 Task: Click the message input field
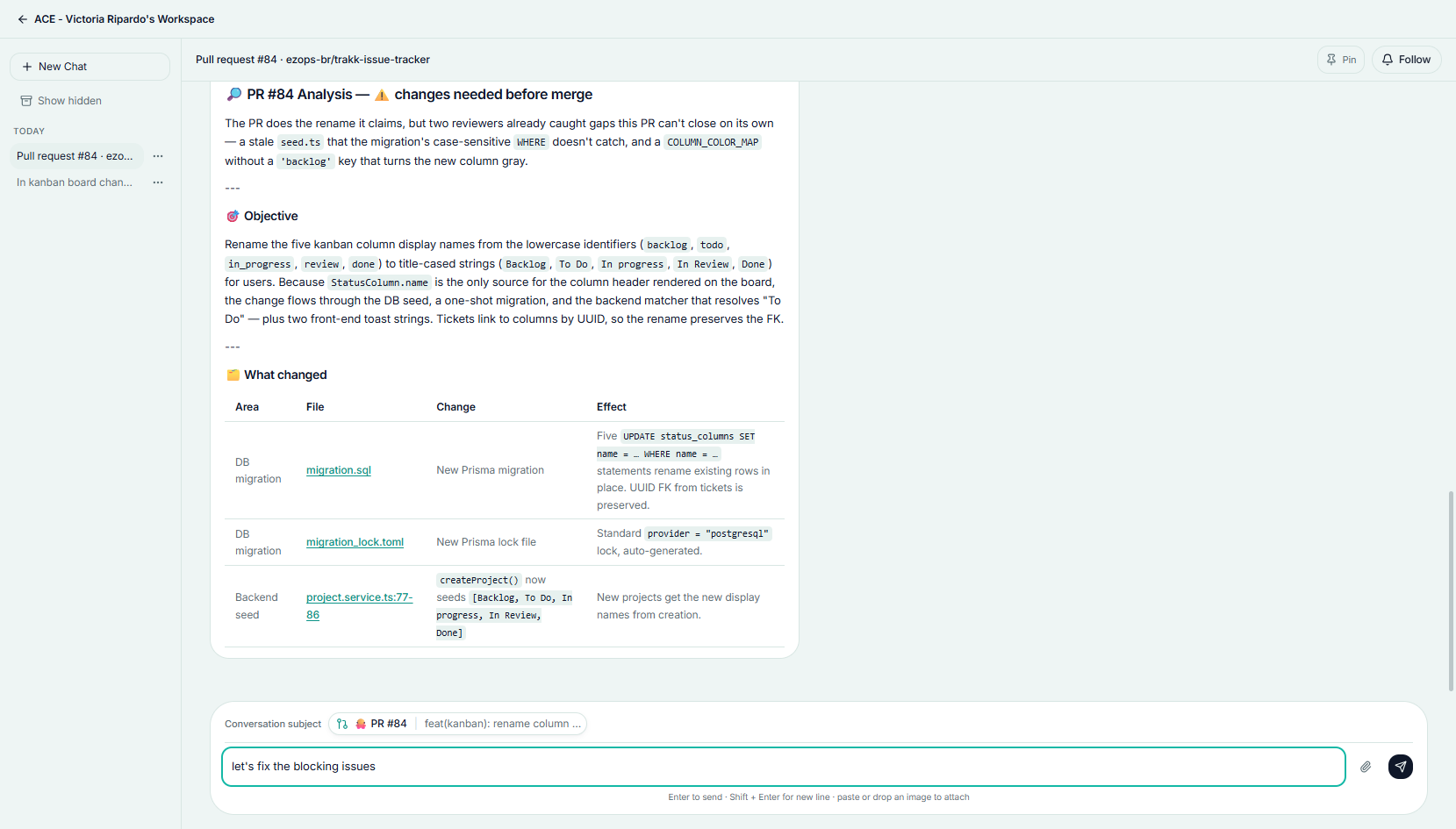(784, 767)
